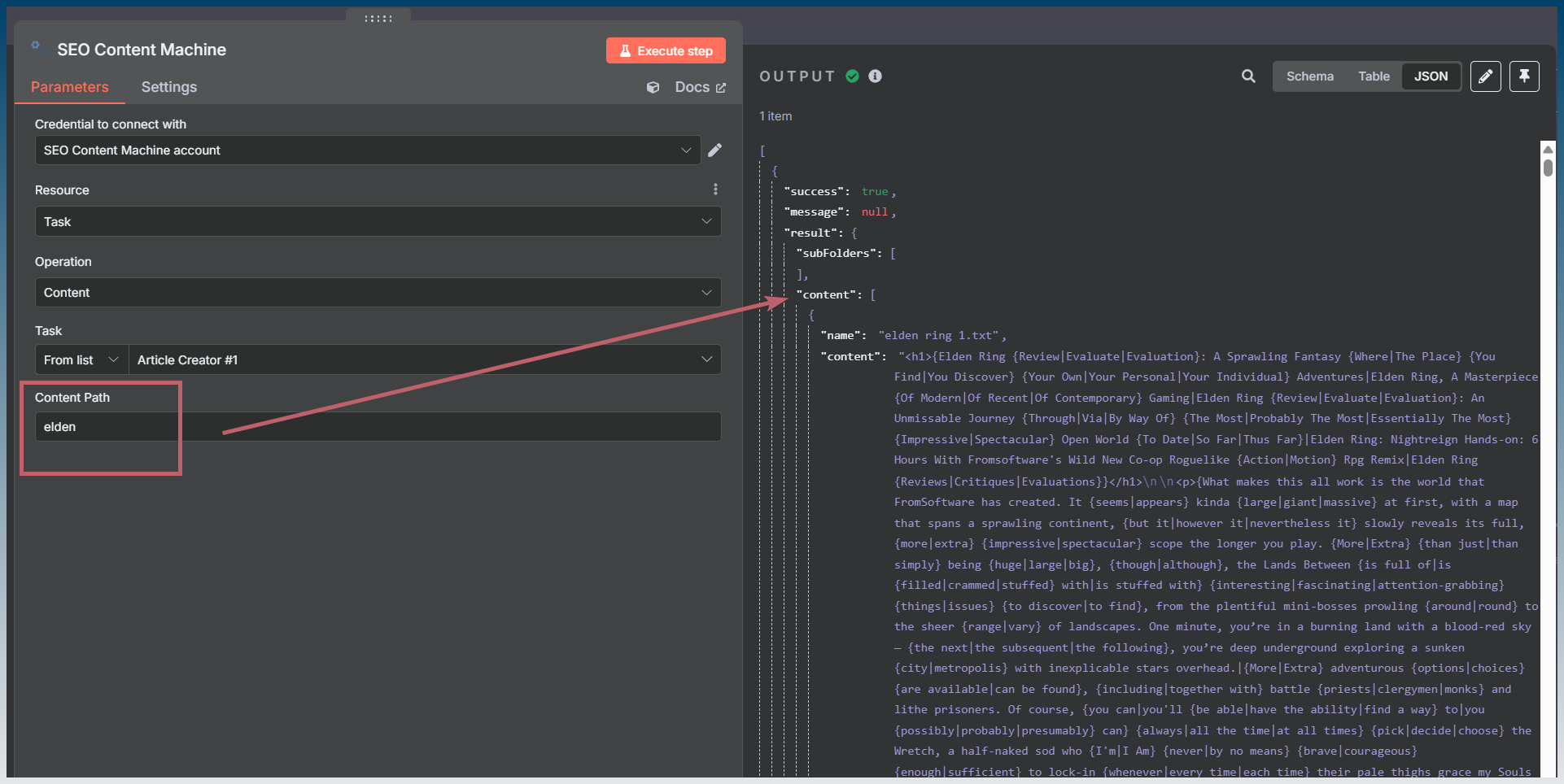Viewport: 1564px width, 784px height.
Task: Open the Article Creator #1 task dropdown
Action: coord(425,359)
